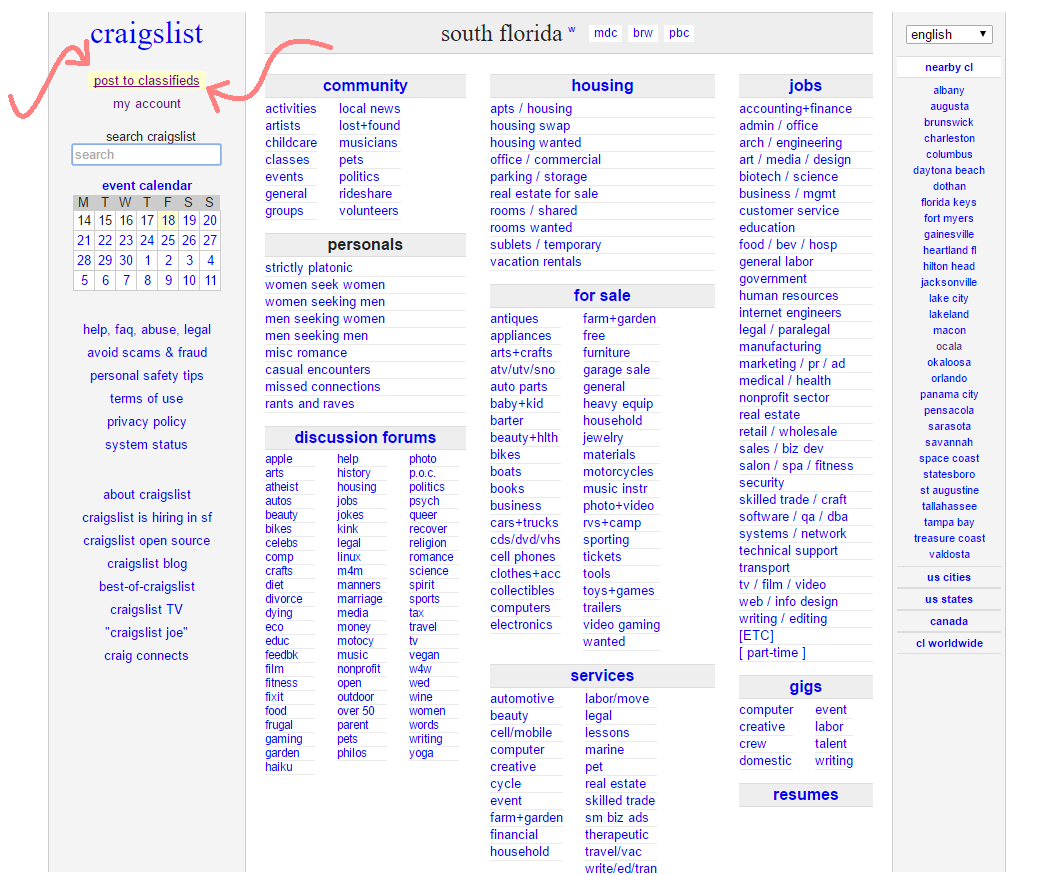Browse childcare listings
Viewport: 1054px width, 875px height.
(x=290, y=142)
